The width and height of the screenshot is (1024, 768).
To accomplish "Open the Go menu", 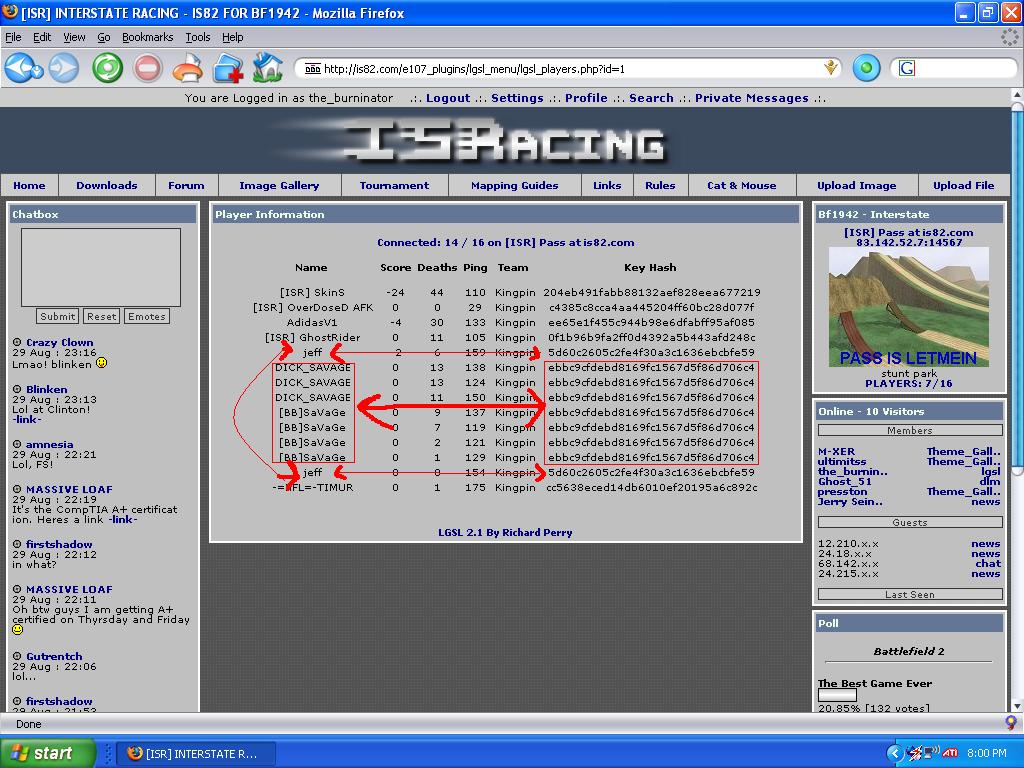I will [x=103, y=37].
